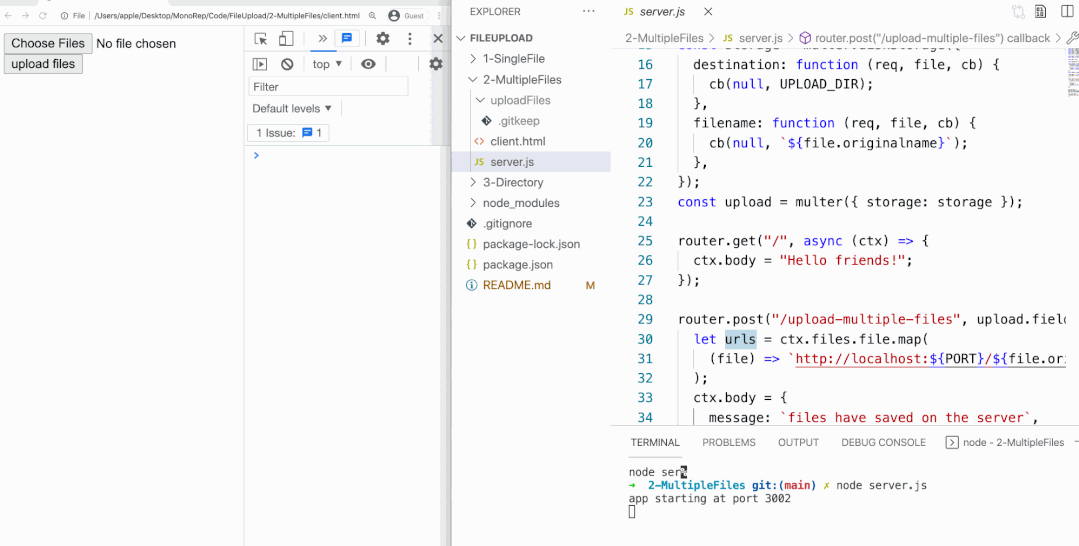Click the 'upload files' button
Image resolution: width=1079 pixels, height=546 pixels.
tap(43, 64)
